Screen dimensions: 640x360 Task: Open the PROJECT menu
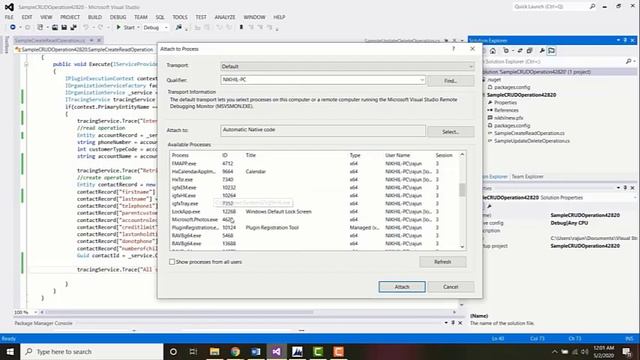(70, 17)
